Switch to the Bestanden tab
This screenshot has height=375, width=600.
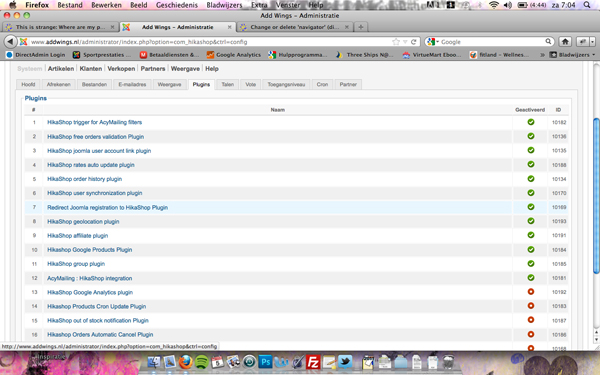point(94,85)
